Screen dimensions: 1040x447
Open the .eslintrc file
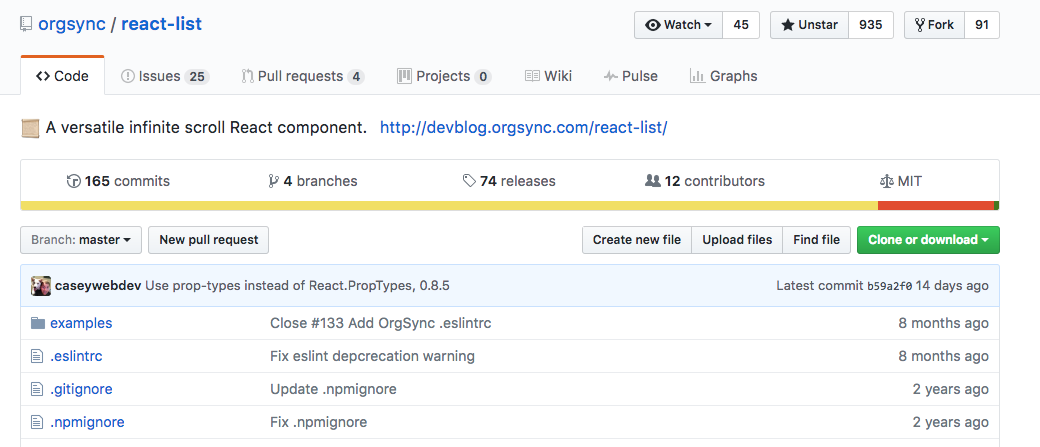pos(76,356)
